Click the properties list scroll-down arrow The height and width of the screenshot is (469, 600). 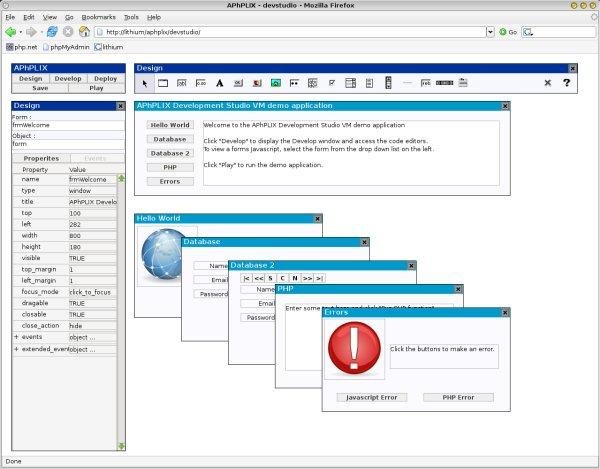[121, 446]
